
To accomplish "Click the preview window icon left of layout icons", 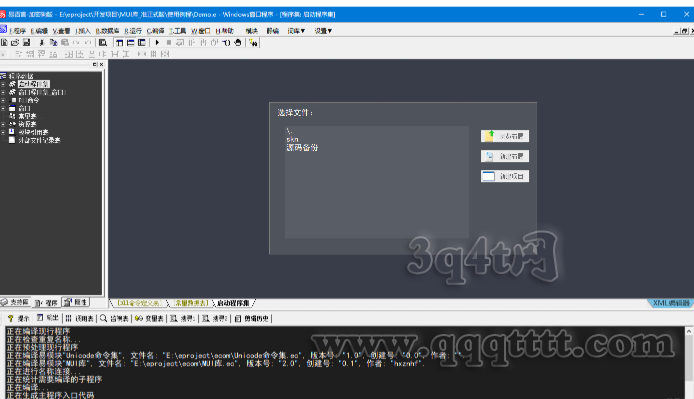I will tap(103, 43).
